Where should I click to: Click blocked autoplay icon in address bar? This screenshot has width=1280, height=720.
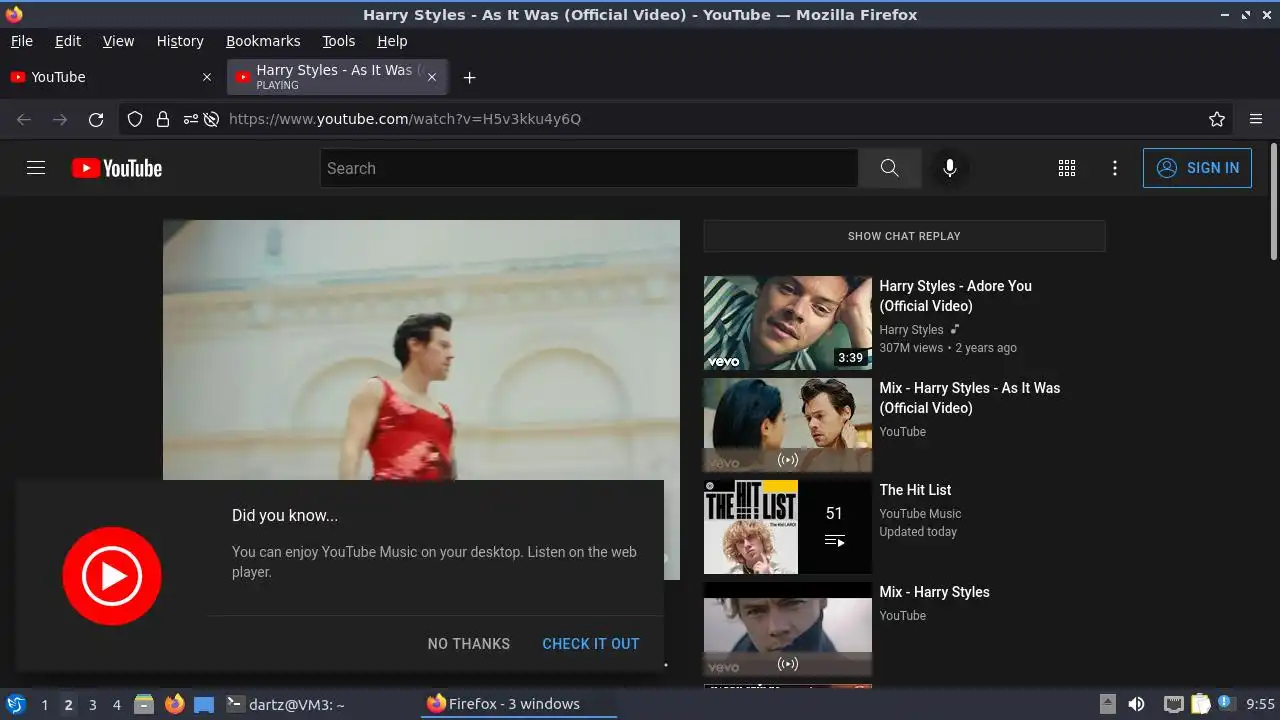point(211,119)
